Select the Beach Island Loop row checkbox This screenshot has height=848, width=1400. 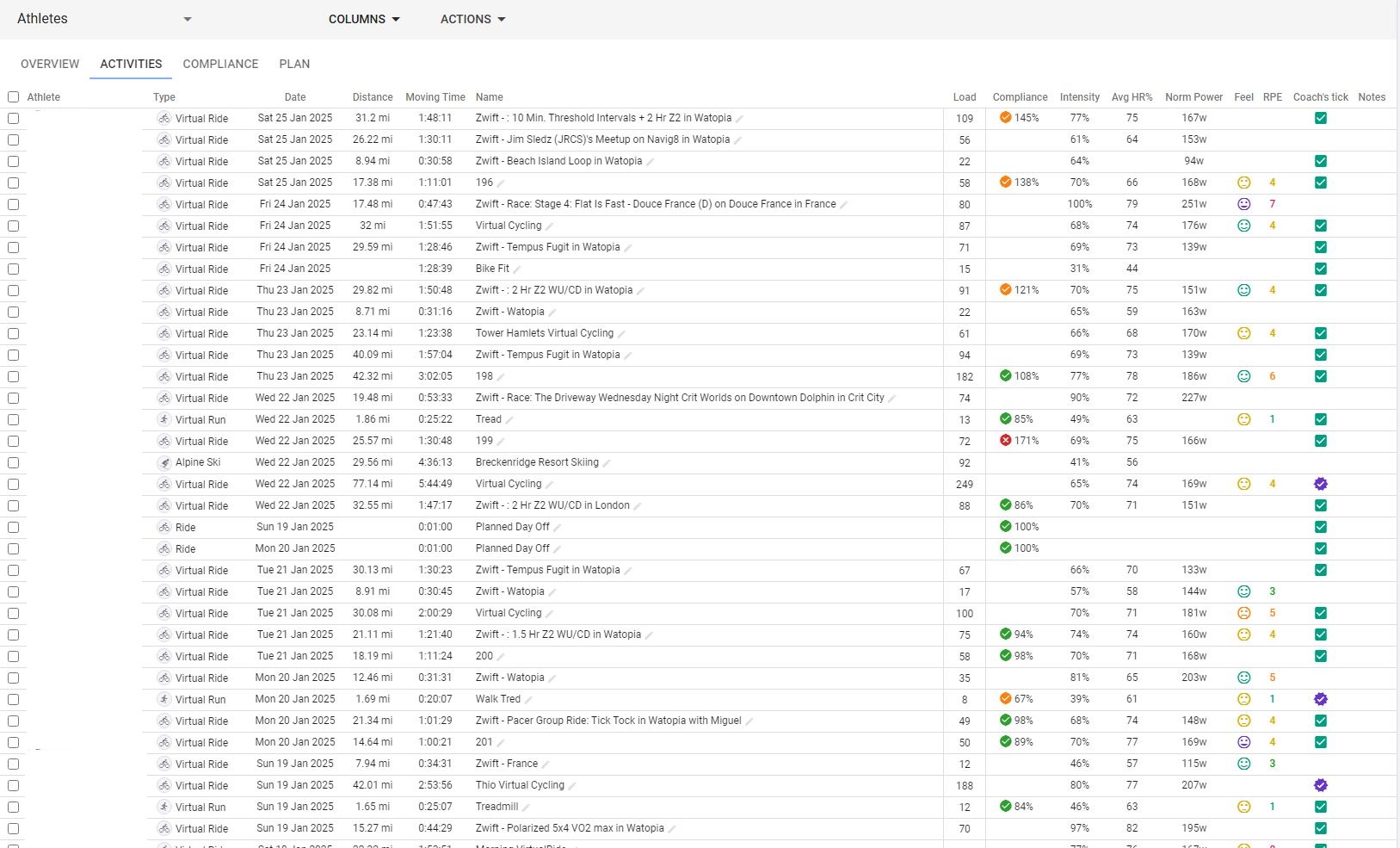[x=13, y=161]
